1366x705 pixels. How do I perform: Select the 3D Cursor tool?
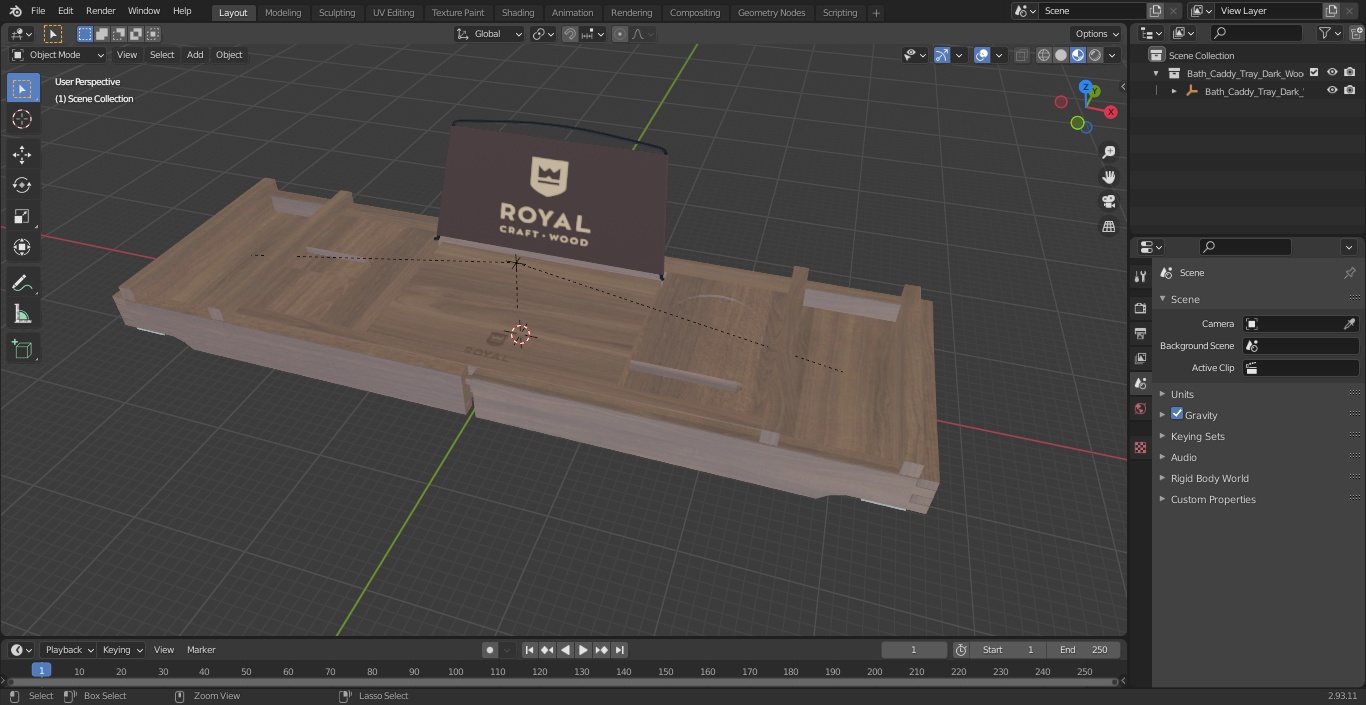coord(22,119)
